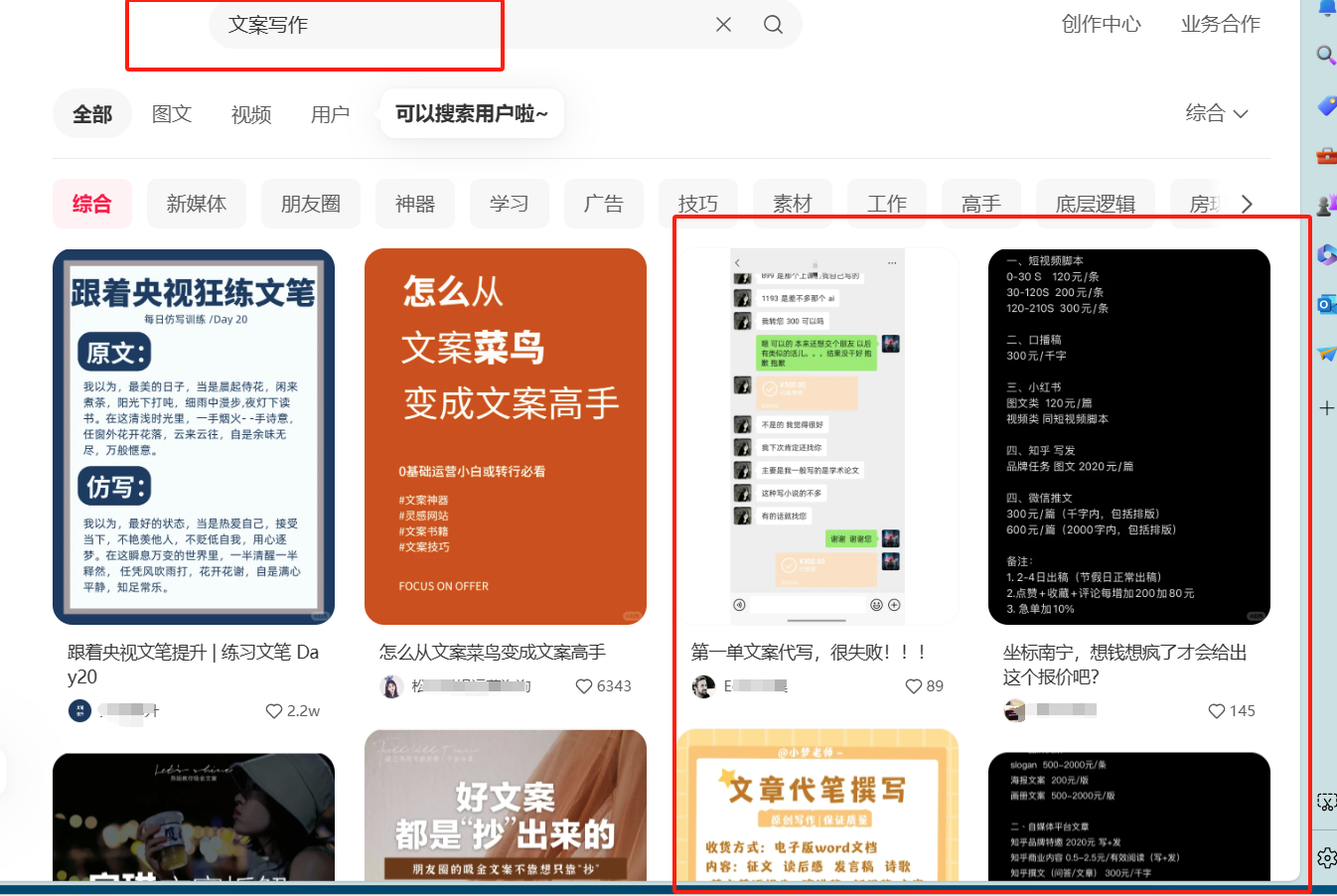Viewport: 1337px width, 896px height.
Task: Clear the search text using the X icon
Action: coord(723,24)
